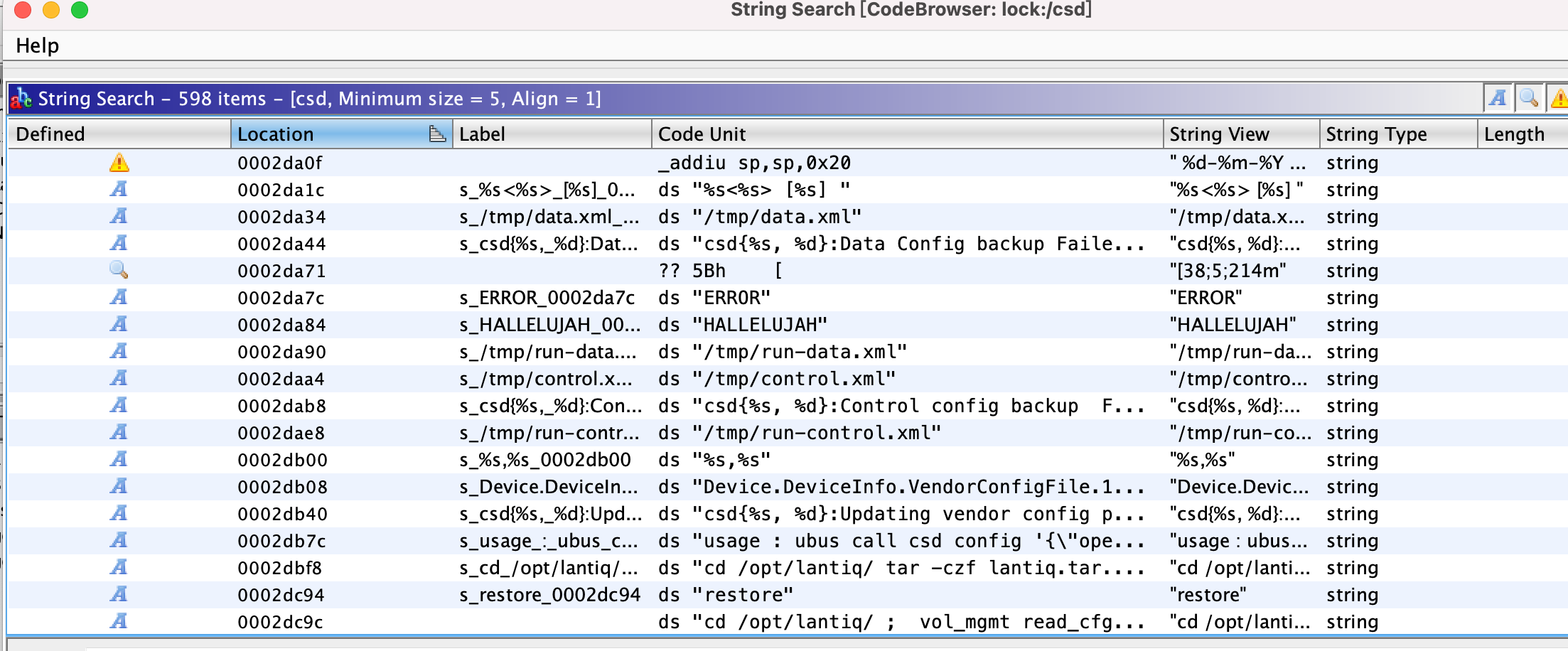Click the green macOS zoom button

[x=80, y=10]
